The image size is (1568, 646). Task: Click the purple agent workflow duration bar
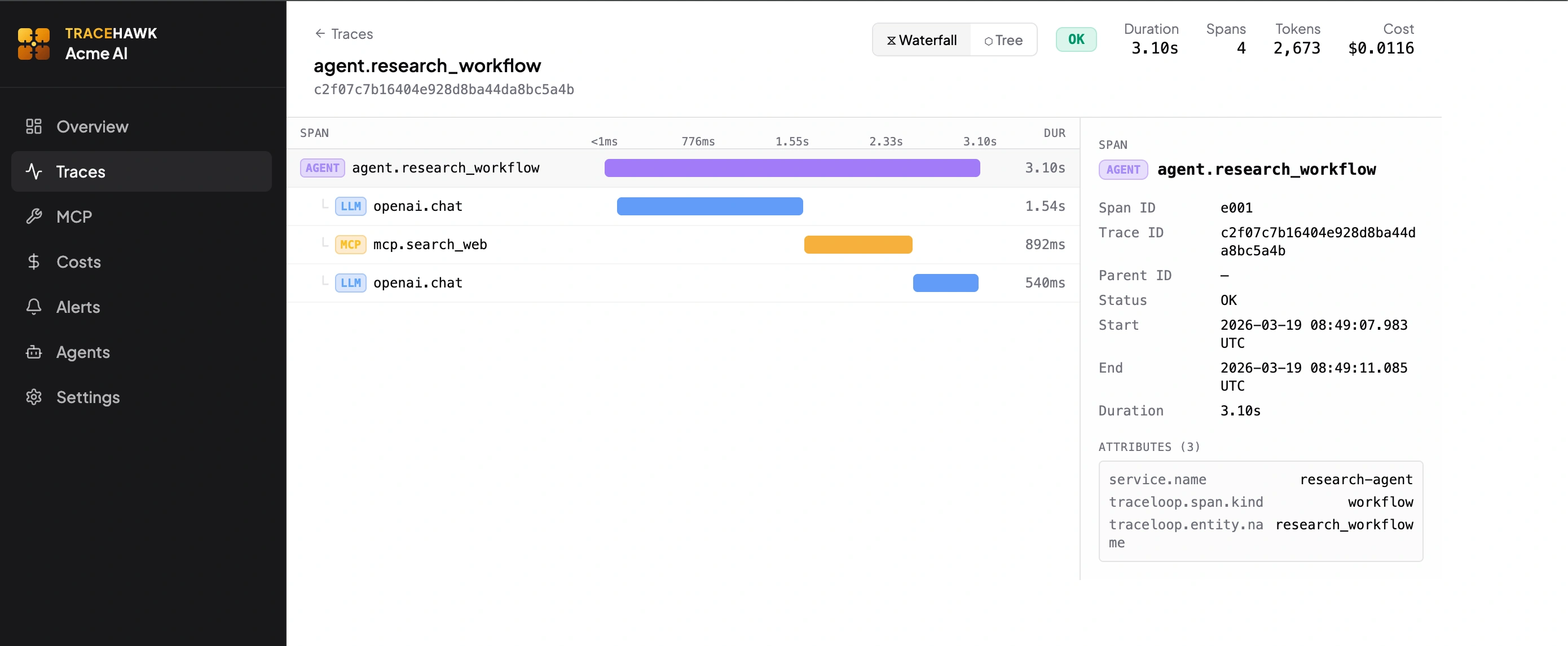coord(791,168)
